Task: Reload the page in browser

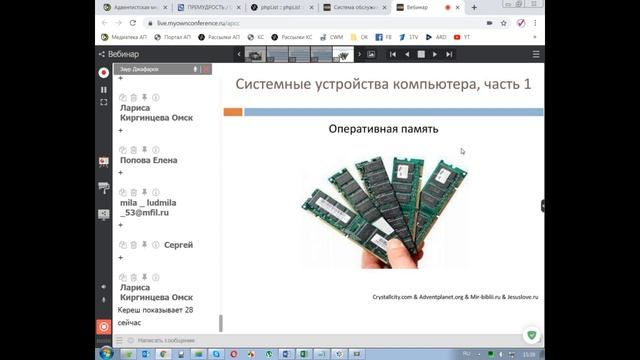Action: click(x=133, y=23)
